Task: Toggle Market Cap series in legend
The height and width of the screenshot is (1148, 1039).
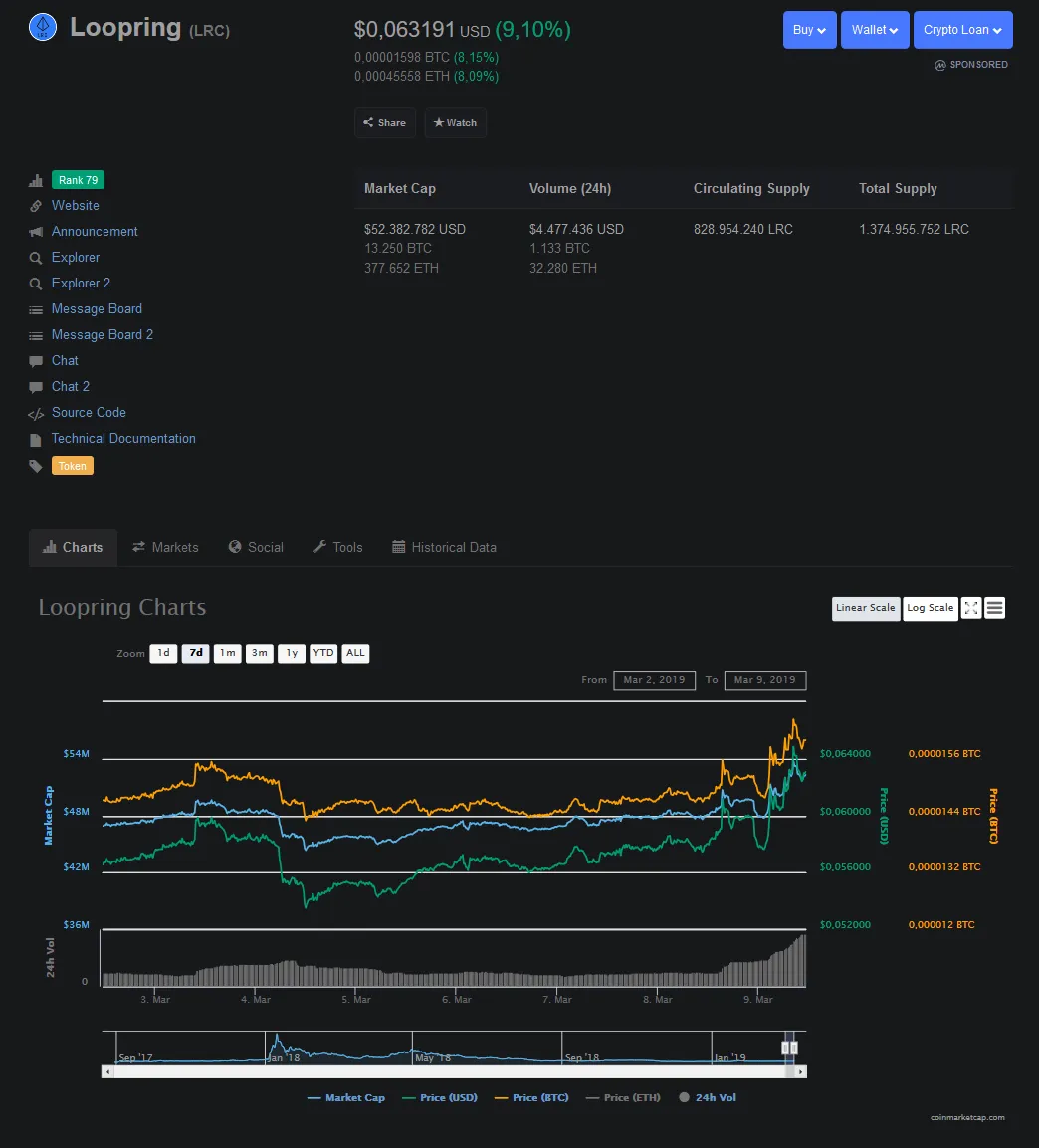Action: coord(346,1097)
